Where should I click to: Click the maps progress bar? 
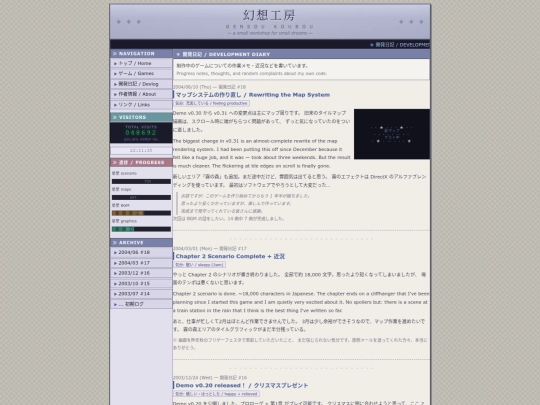click(x=141, y=197)
